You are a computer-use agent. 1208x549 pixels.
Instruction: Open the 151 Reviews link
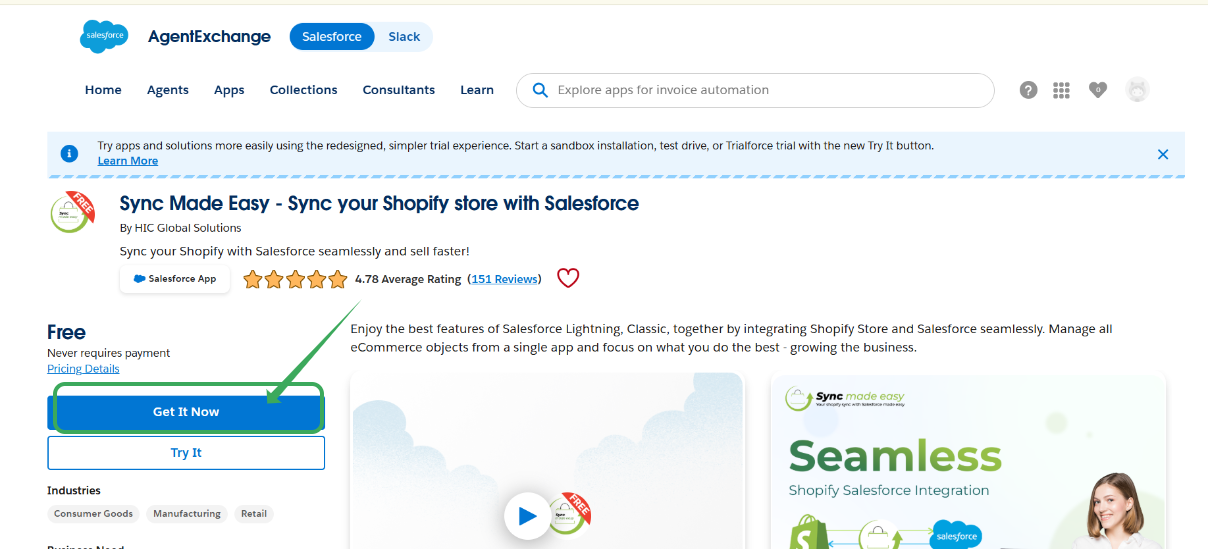[505, 279]
